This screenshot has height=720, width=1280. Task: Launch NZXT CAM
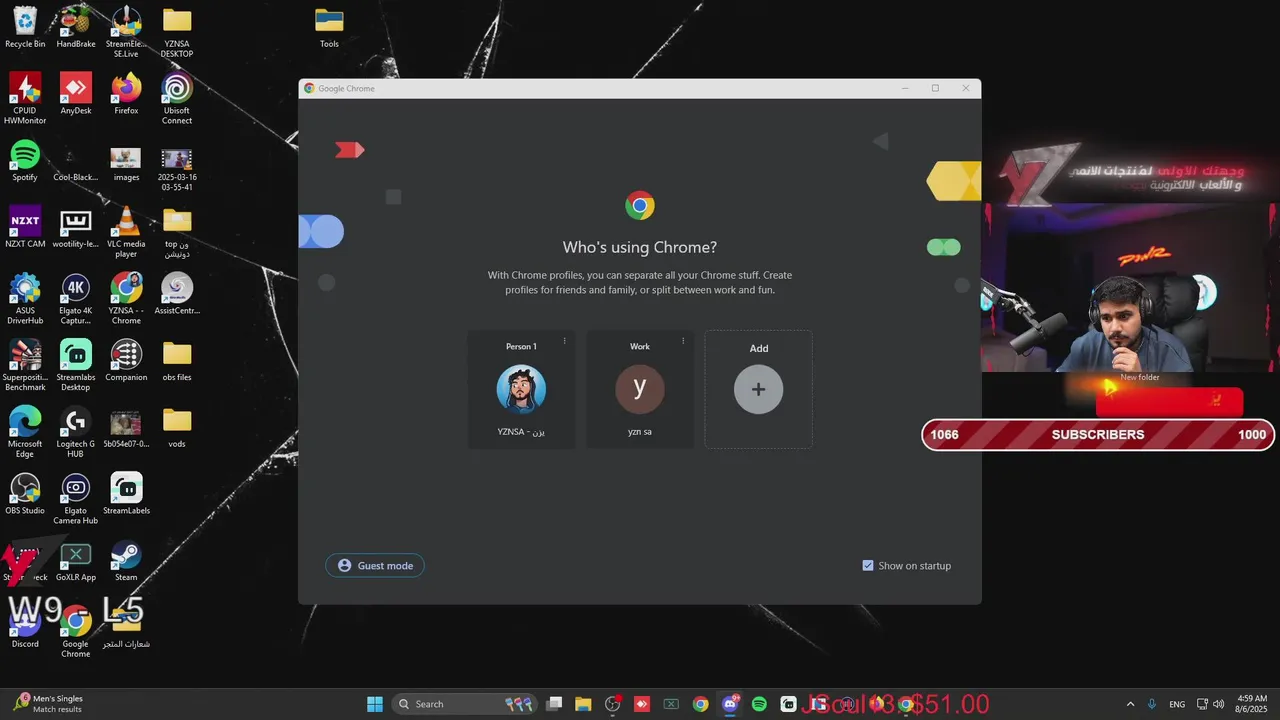click(x=25, y=227)
